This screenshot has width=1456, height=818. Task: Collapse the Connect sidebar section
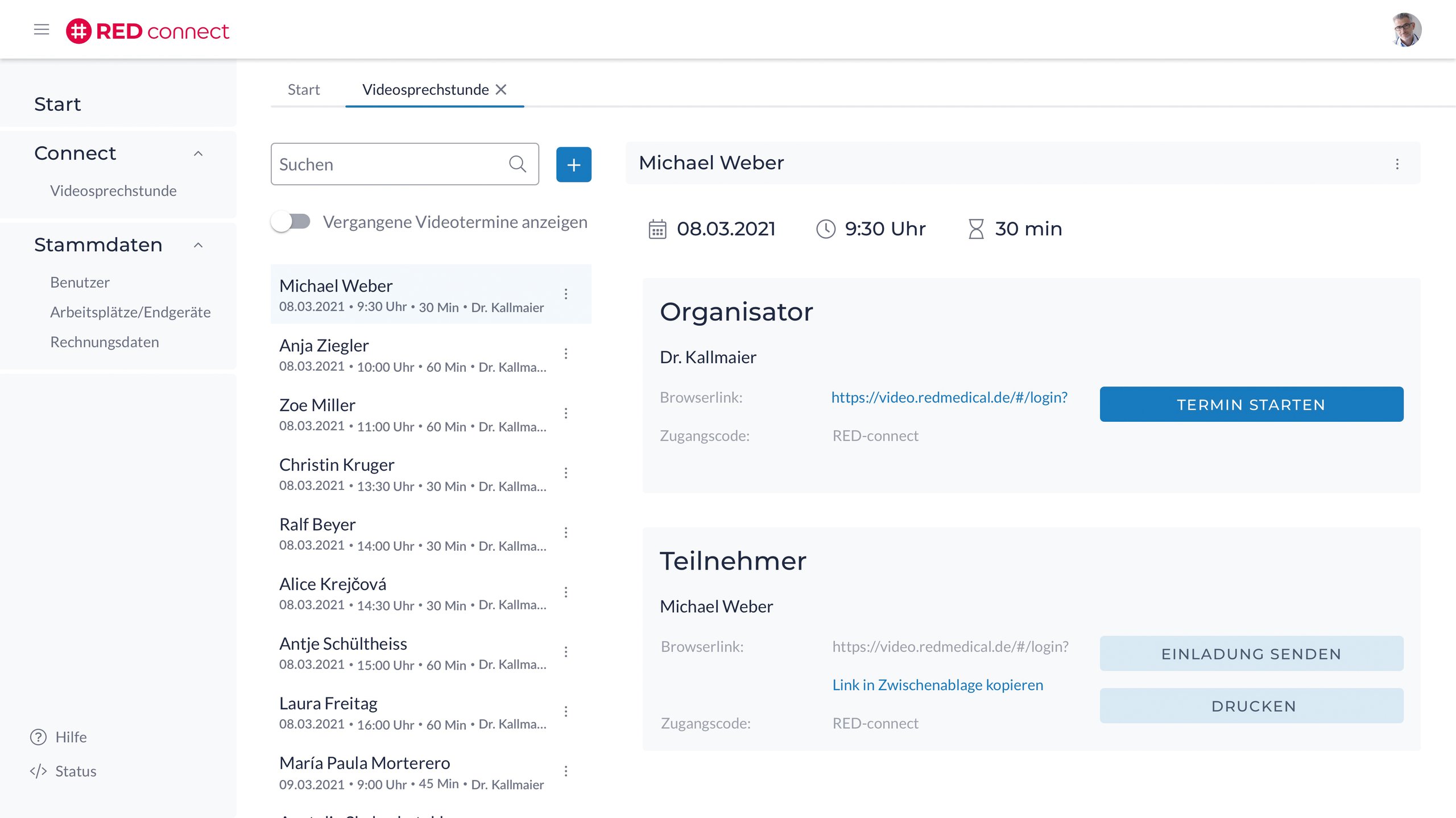pos(198,153)
